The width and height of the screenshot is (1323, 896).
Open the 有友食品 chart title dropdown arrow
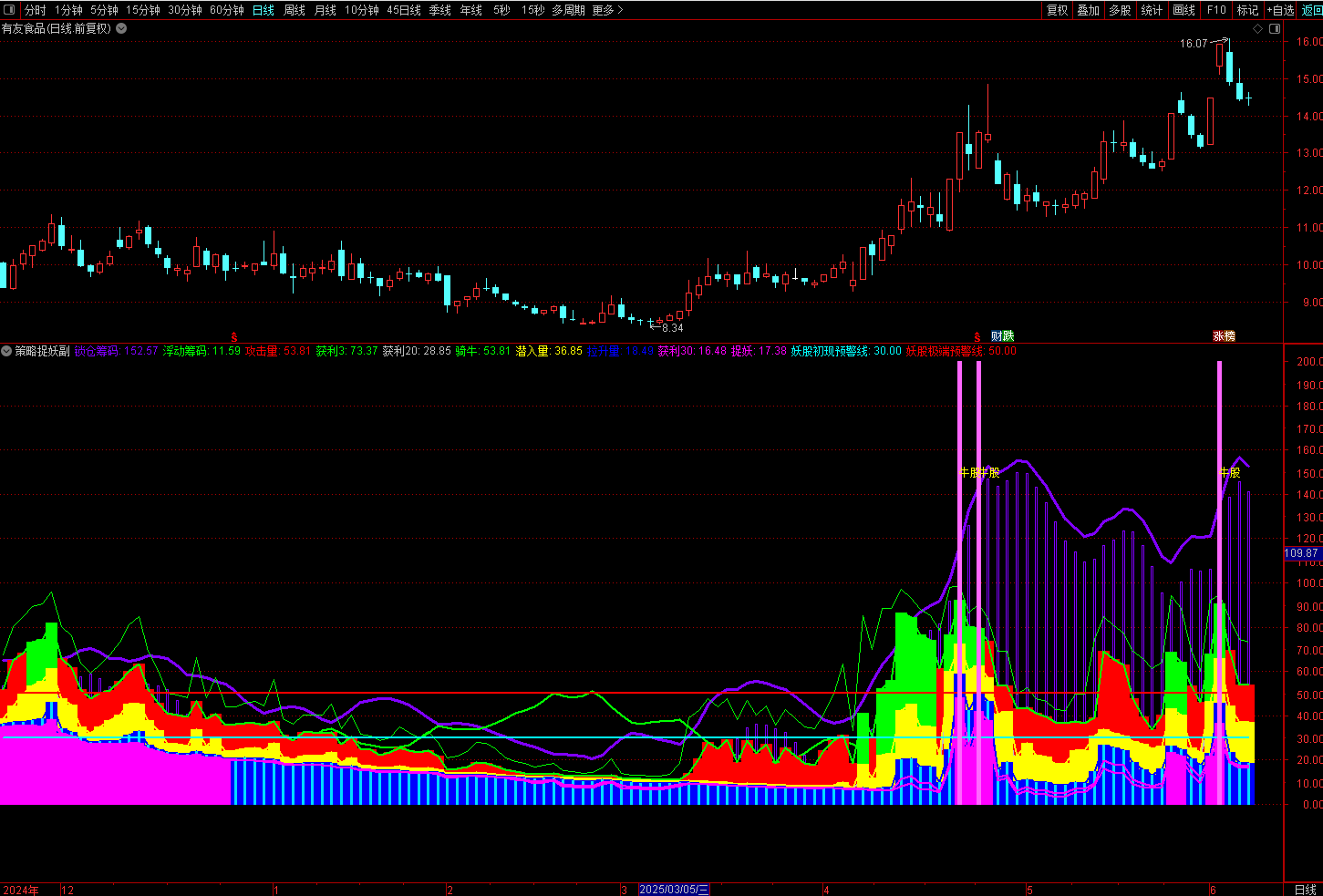121,28
